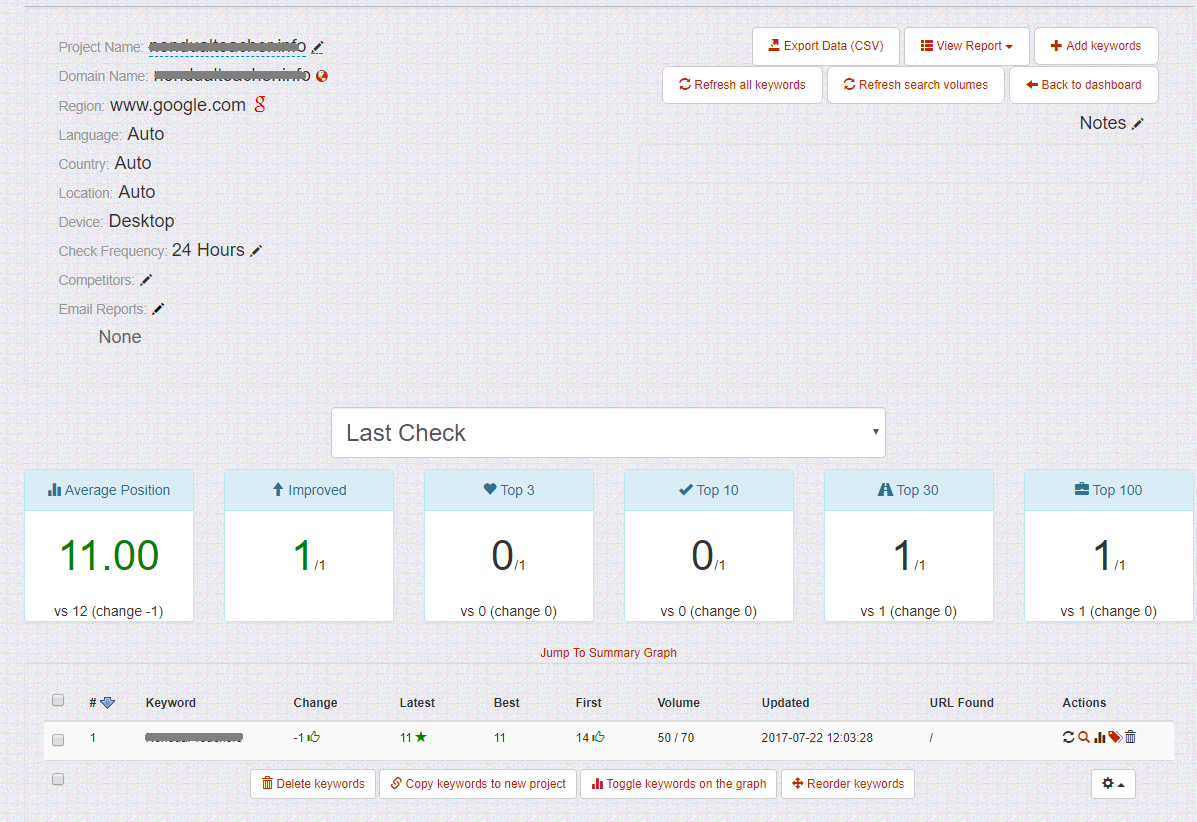Image resolution: width=1197 pixels, height=822 pixels.
Task: Click the red globe icon beside Domain Name
Action: [322, 76]
